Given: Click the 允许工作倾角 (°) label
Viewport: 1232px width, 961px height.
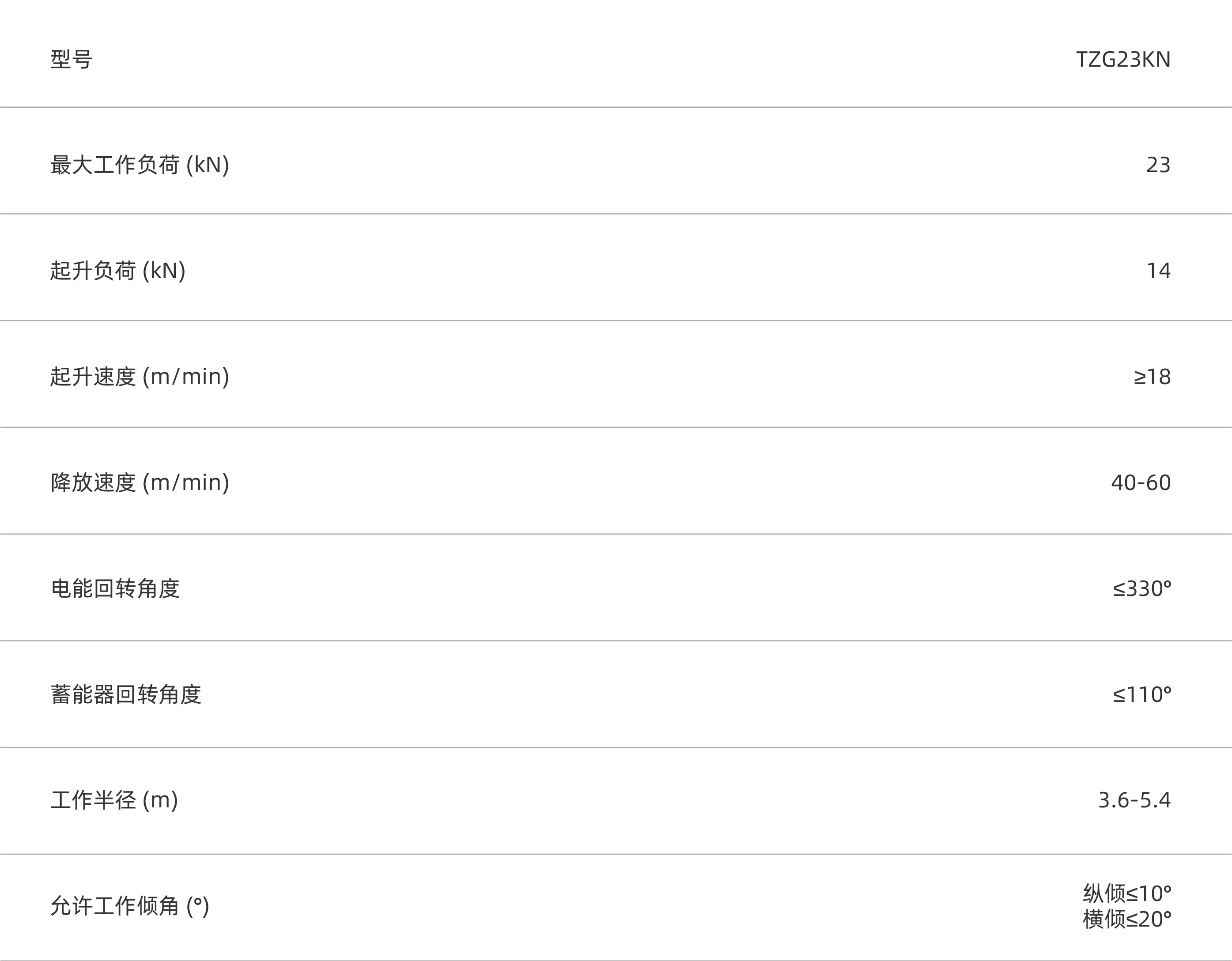Looking at the screenshot, I should pos(130,906).
